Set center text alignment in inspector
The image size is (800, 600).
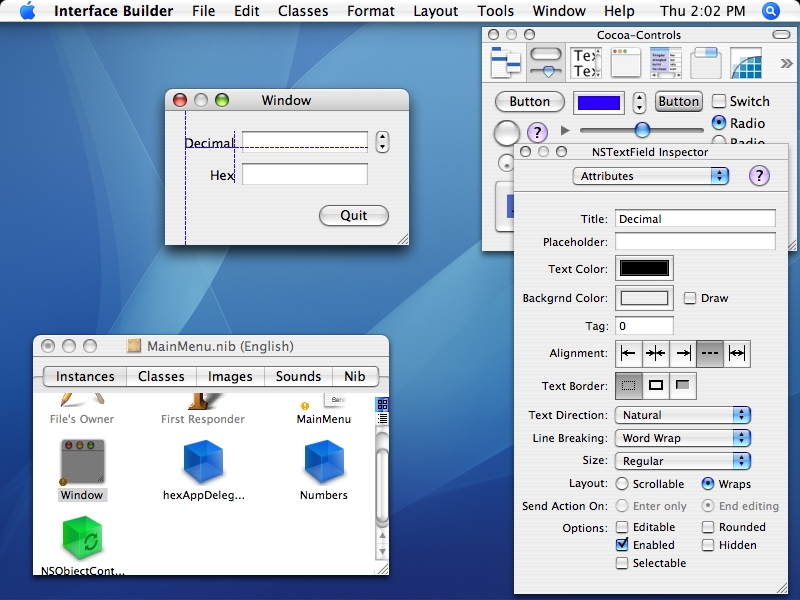tap(656, 353)
